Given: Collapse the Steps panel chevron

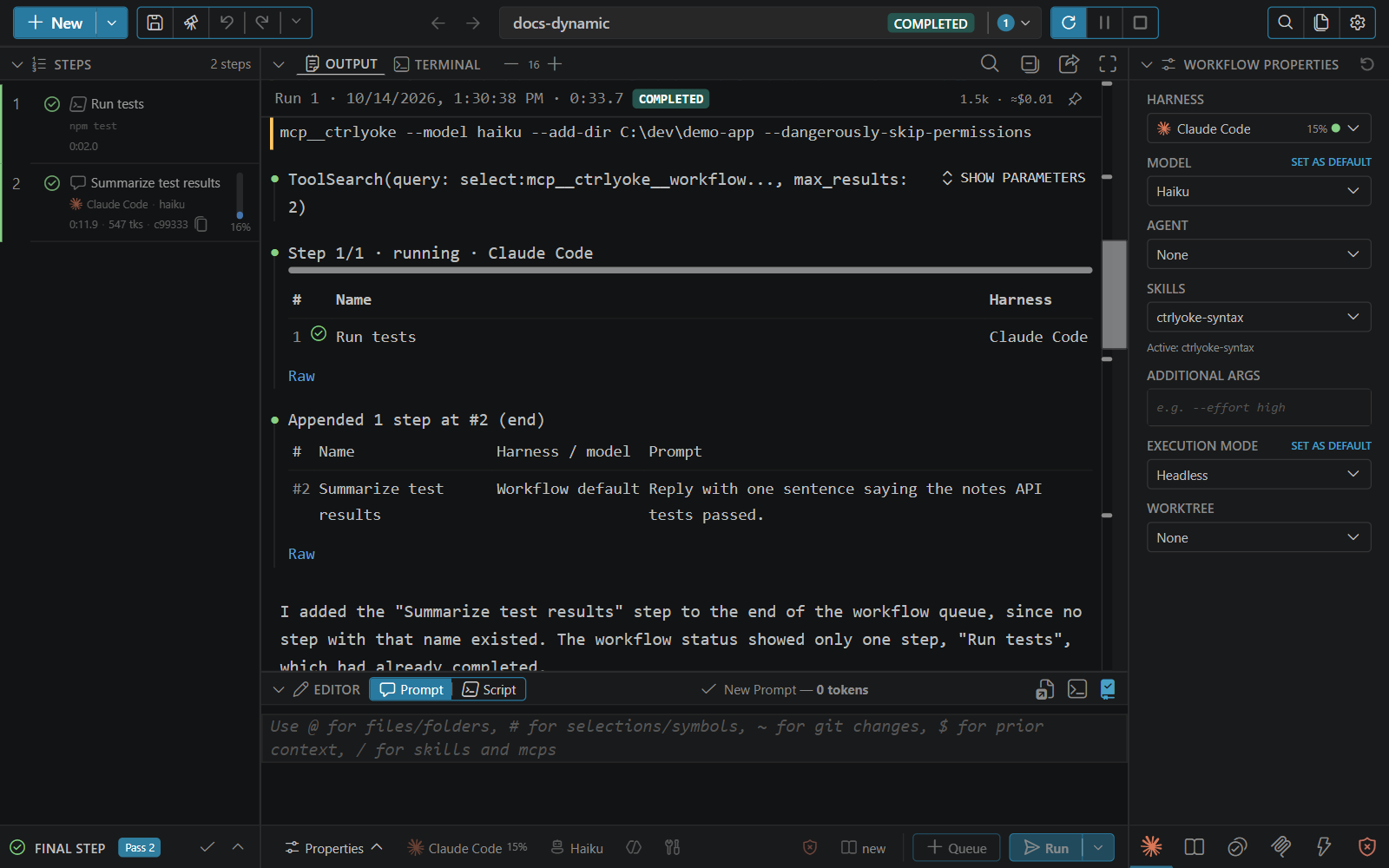Looking at the screenshot, I should click(x=16, y=64).
